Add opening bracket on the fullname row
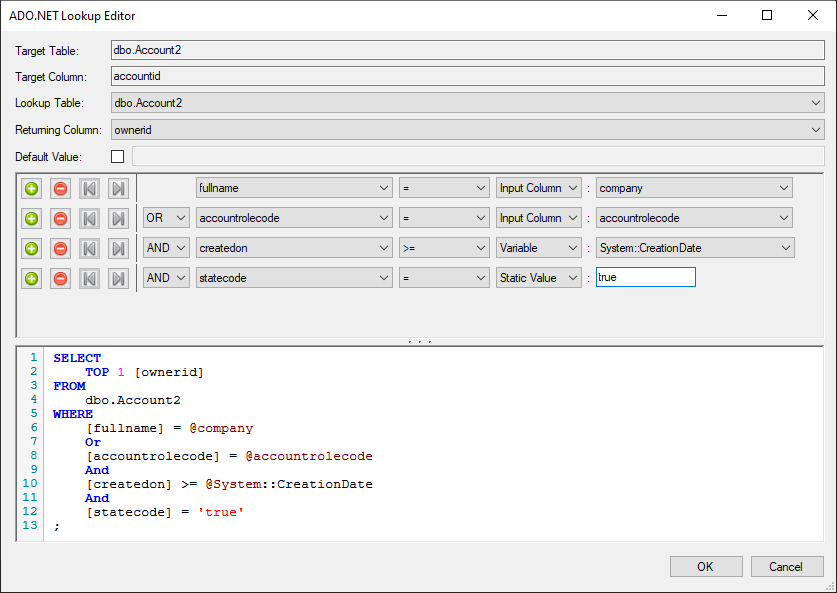837x593 pixels. click(x=89, y=188)
